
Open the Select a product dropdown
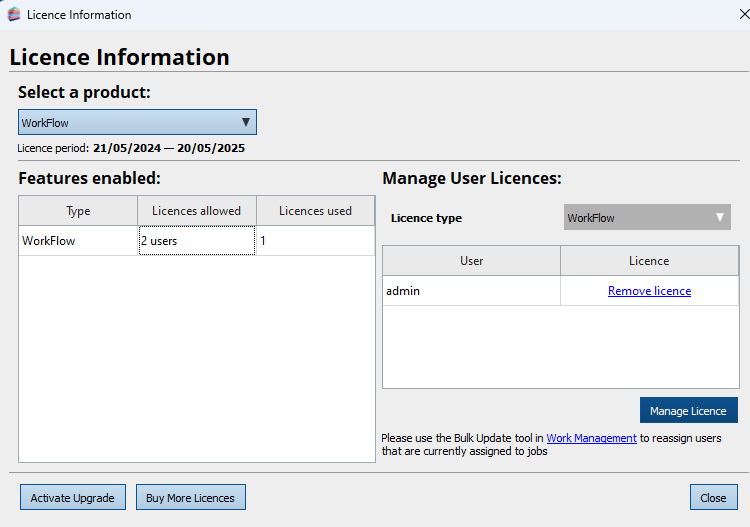137,123
